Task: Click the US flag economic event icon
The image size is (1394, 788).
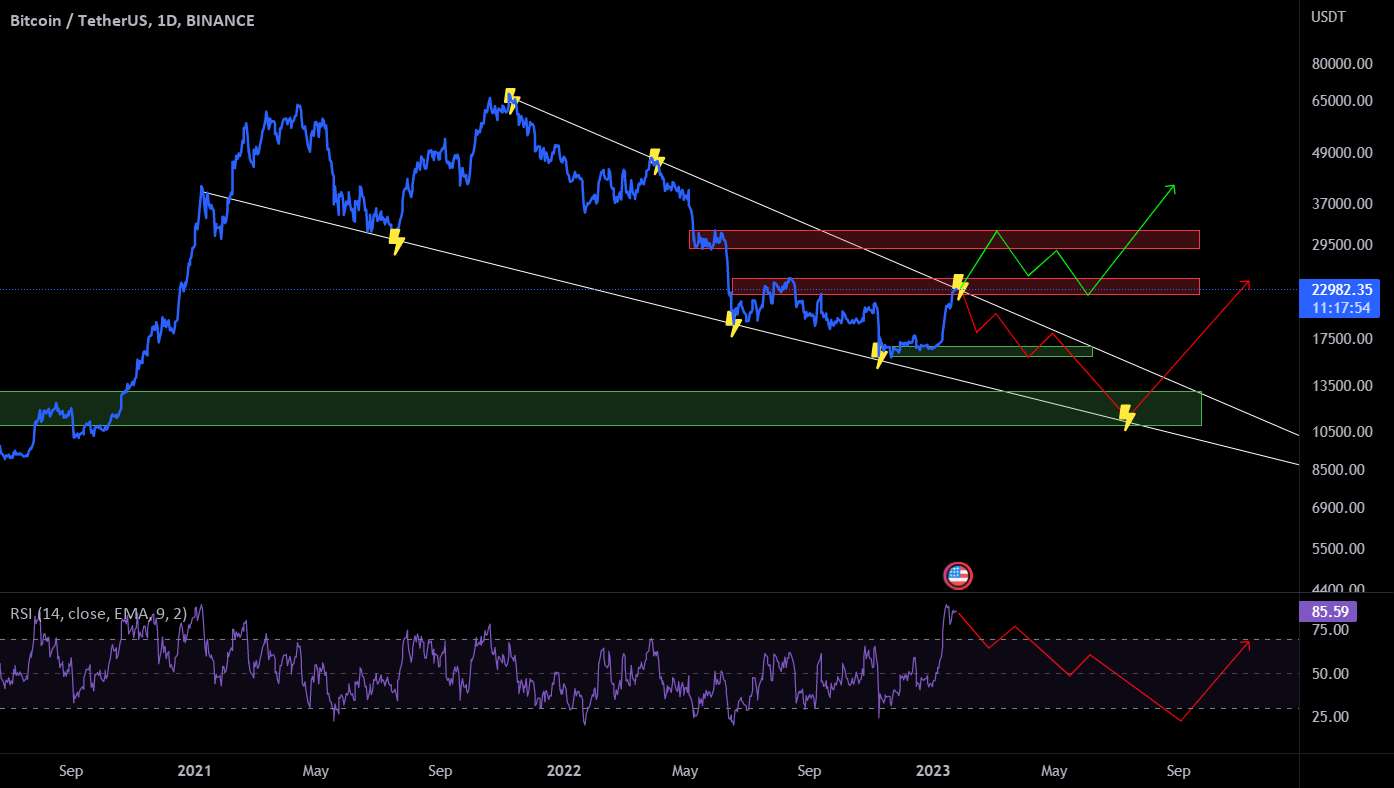Action: (958, 575)
